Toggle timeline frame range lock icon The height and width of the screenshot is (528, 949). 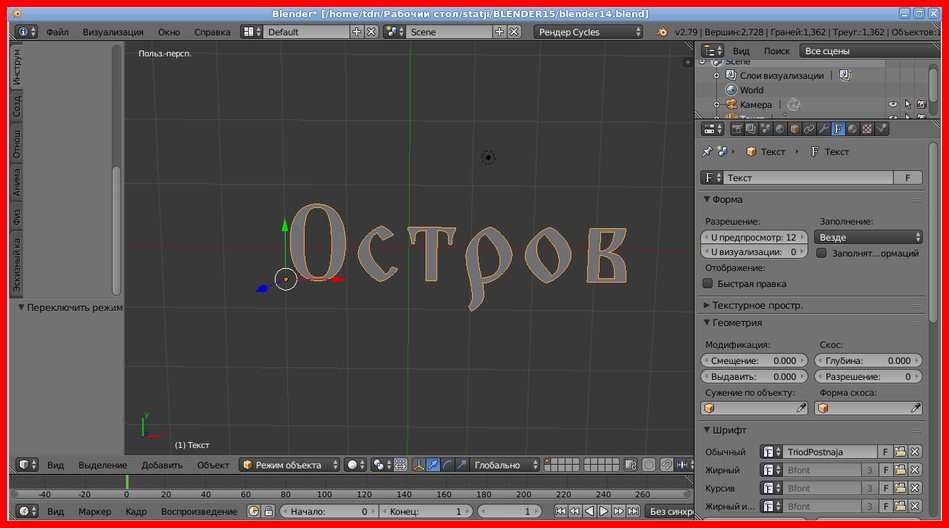click(269, 512)
